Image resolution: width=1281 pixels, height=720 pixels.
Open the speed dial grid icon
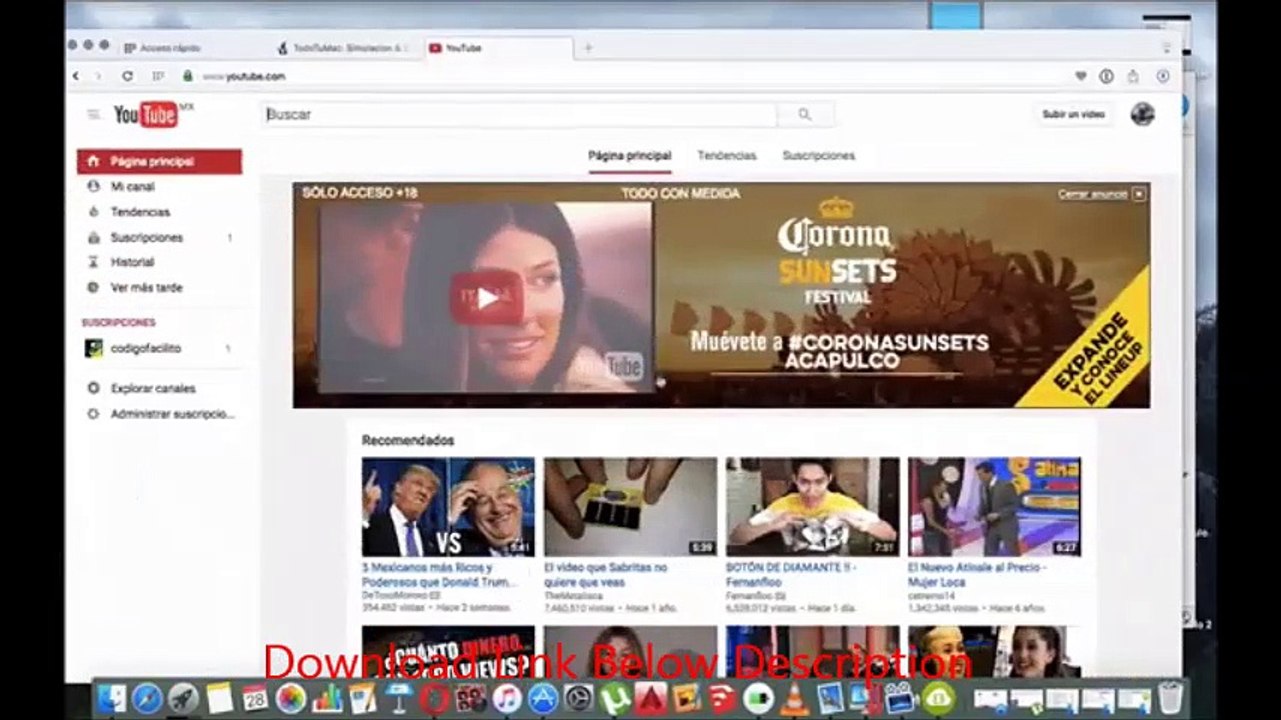[158, 76]
